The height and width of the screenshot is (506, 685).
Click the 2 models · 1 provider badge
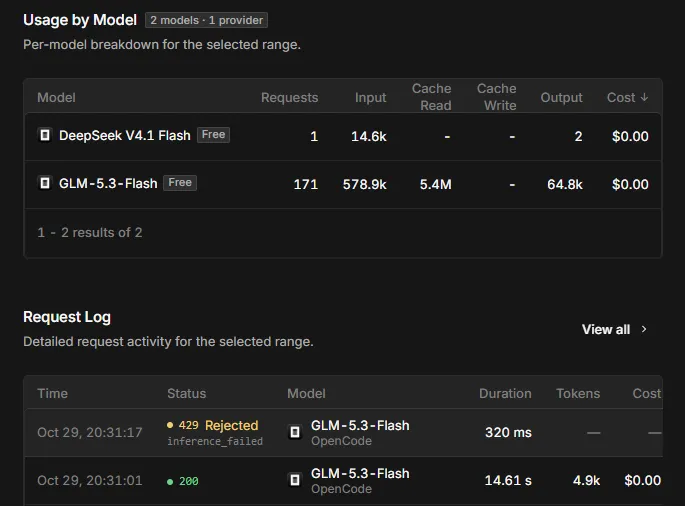206,20
